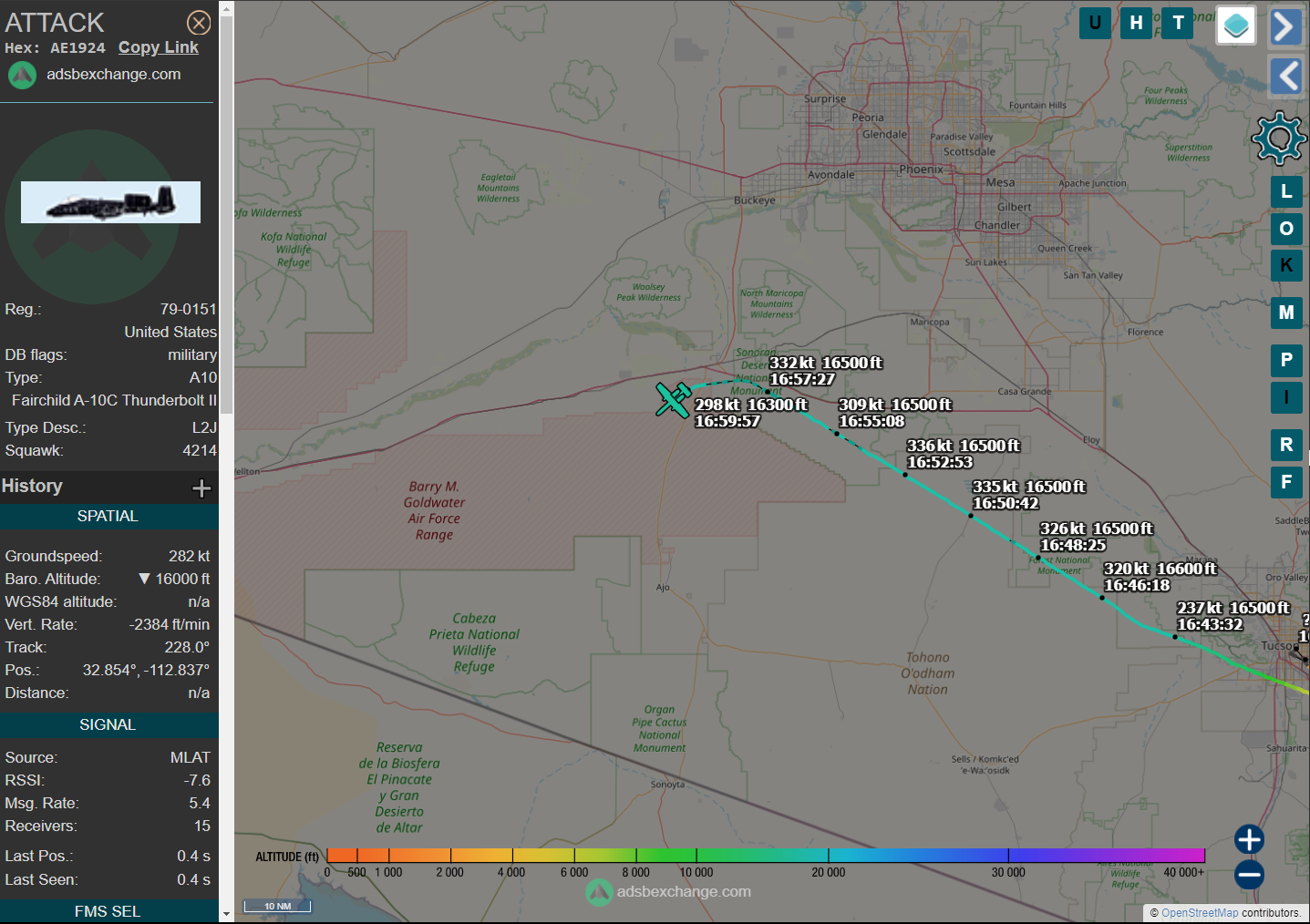The height and width of the screenshot is (924, 1310).
Task: Click the 10 NM scale bar
Action: coord(277,906)
